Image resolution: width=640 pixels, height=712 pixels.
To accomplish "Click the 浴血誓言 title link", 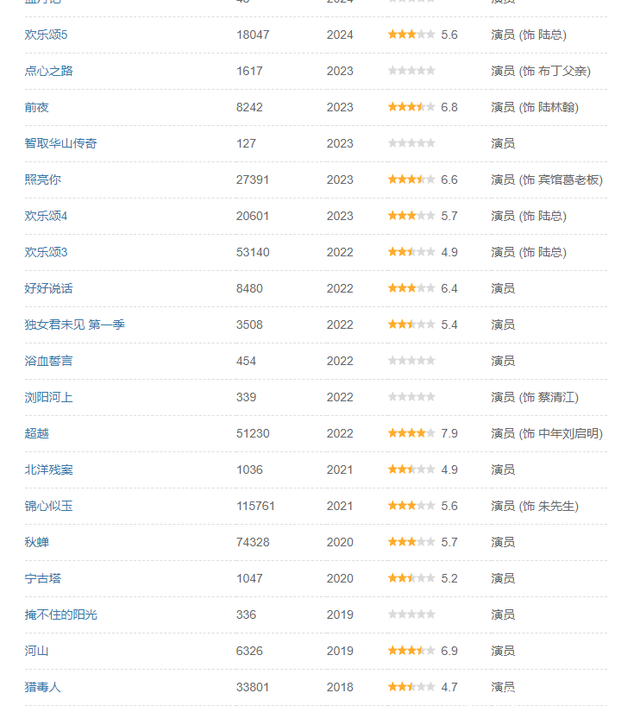I will pos(49,361).
